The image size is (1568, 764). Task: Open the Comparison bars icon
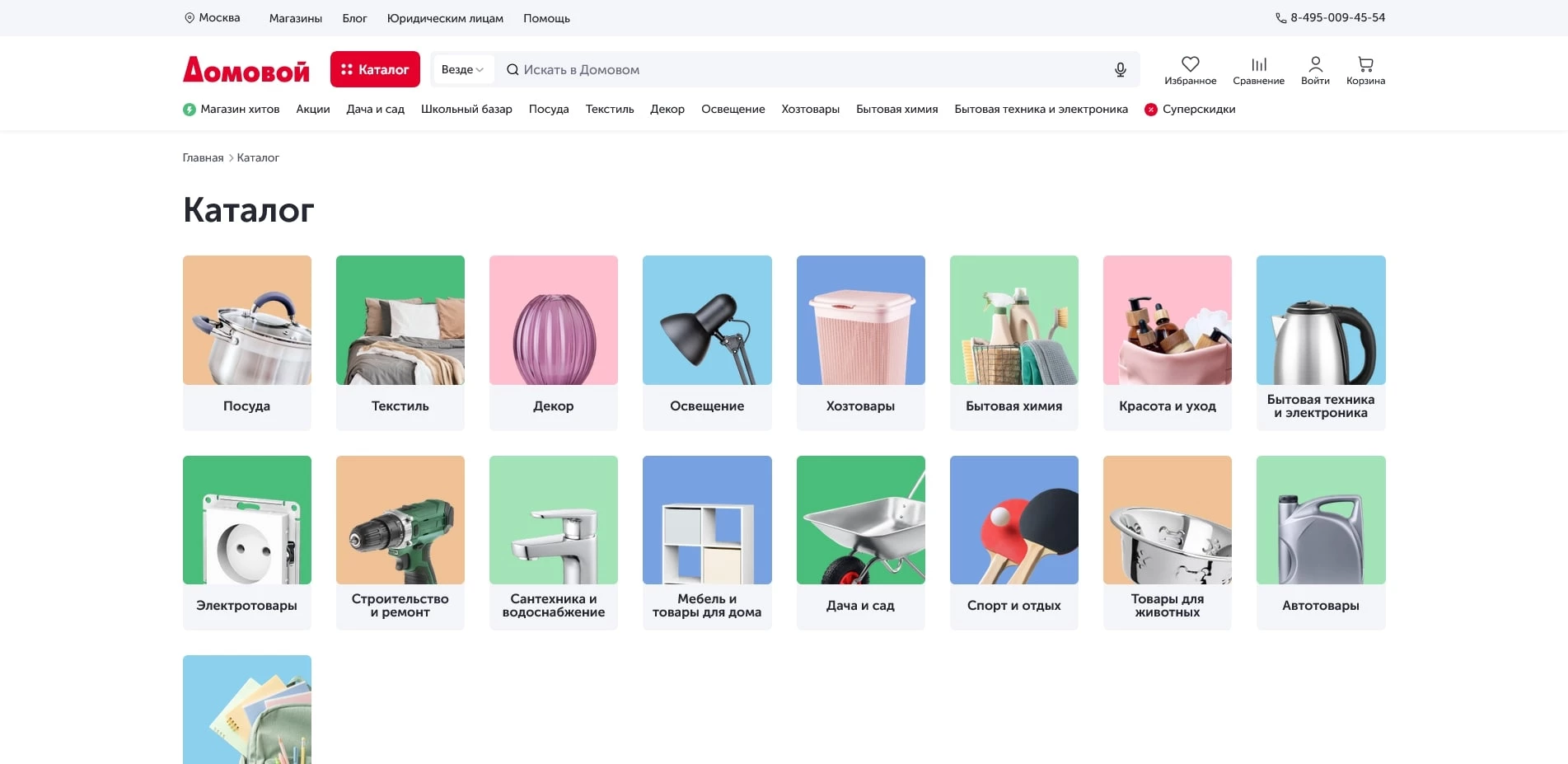point(1258,64)
